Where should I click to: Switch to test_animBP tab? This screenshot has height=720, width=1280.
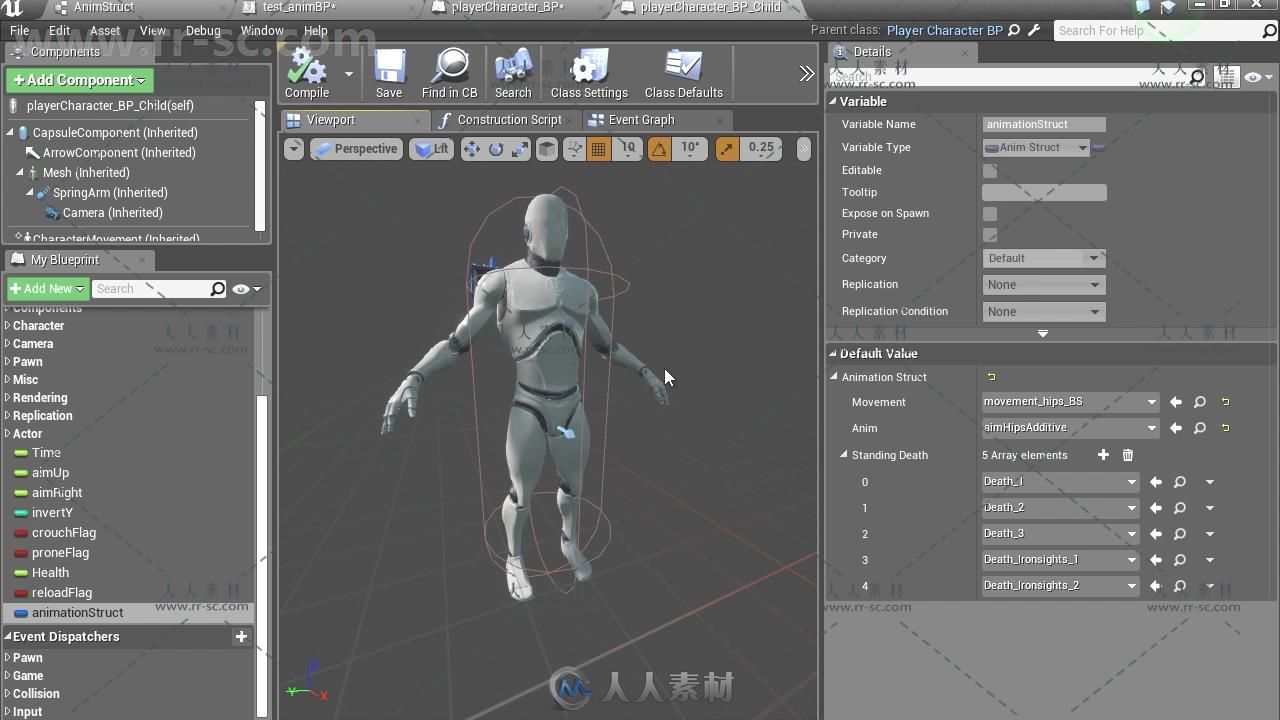point(298,7)
